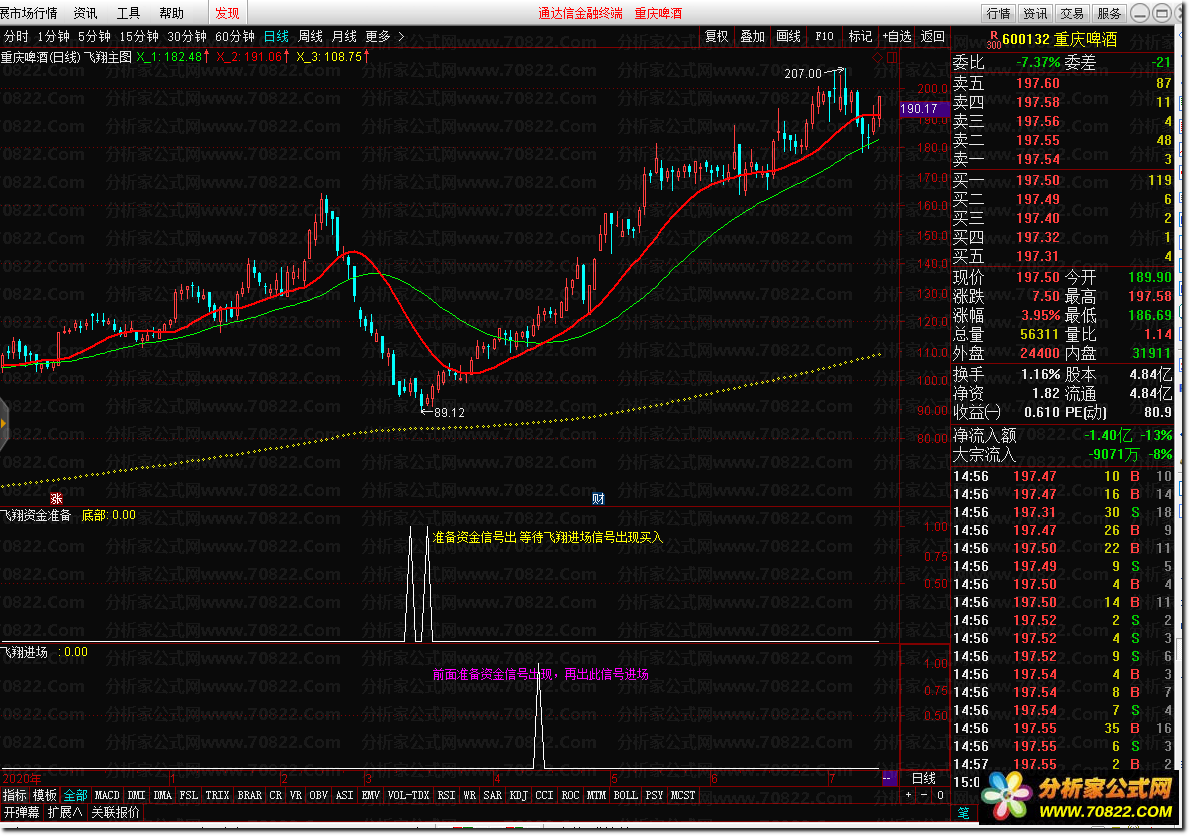
Task: Click the 交易 trade button
Action: pos(1072,13)
